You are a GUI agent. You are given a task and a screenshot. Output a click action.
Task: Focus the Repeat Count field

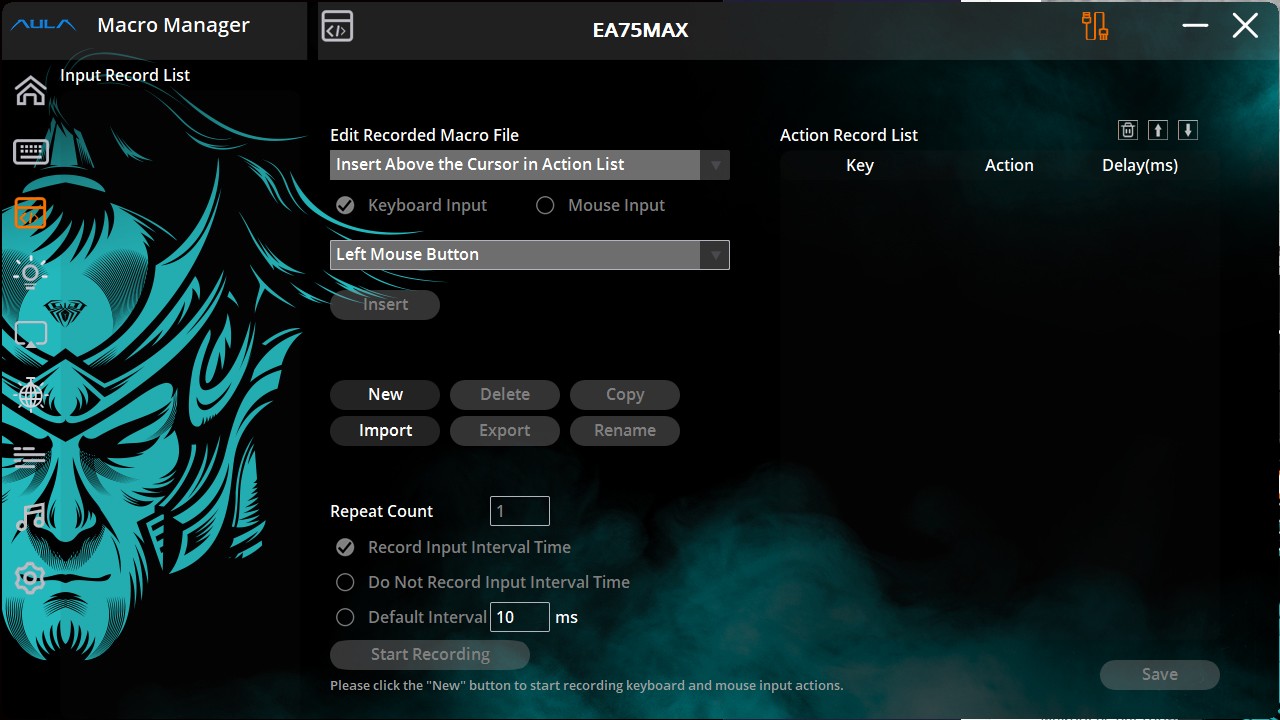pos(520,511)
